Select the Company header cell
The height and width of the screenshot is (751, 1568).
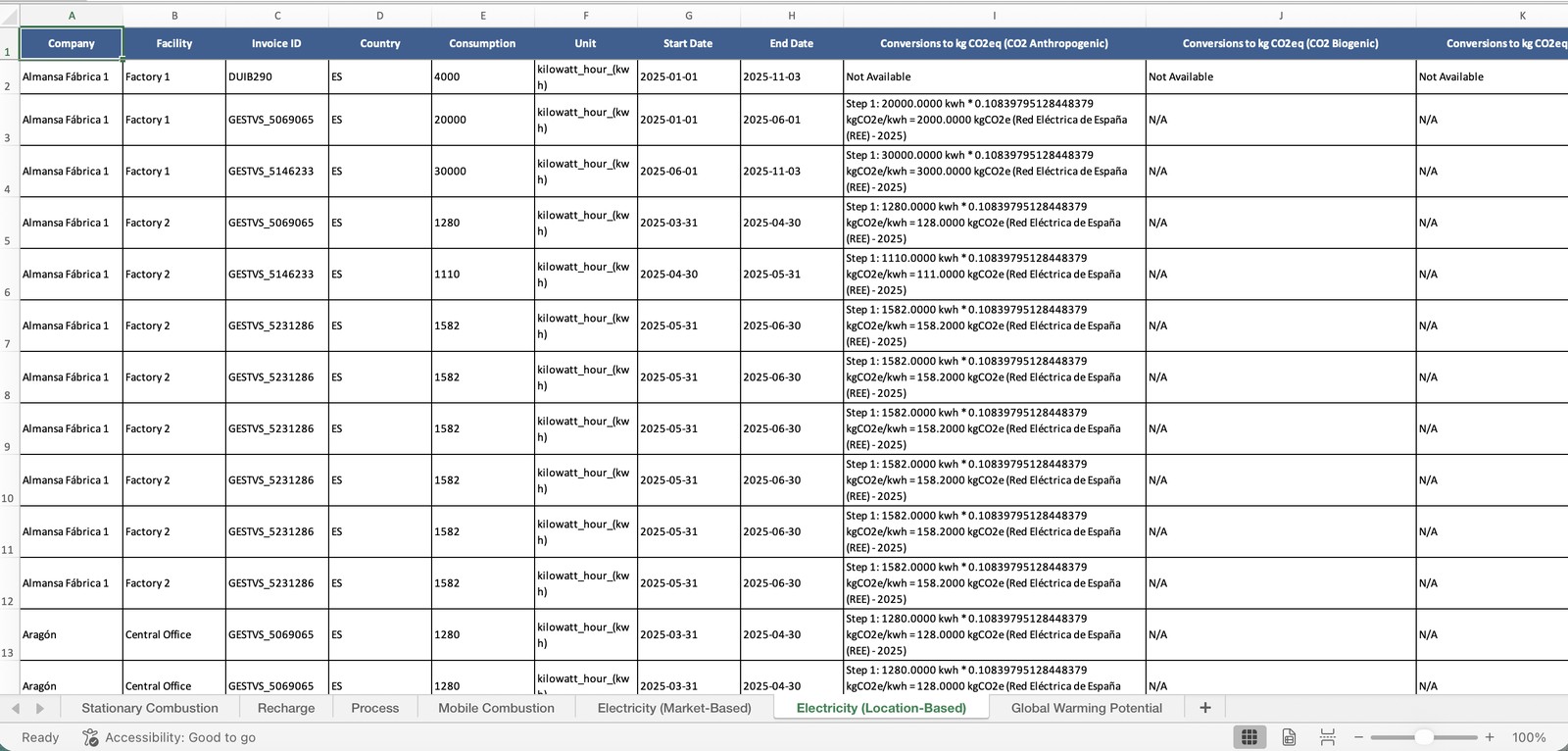[72, 43]
